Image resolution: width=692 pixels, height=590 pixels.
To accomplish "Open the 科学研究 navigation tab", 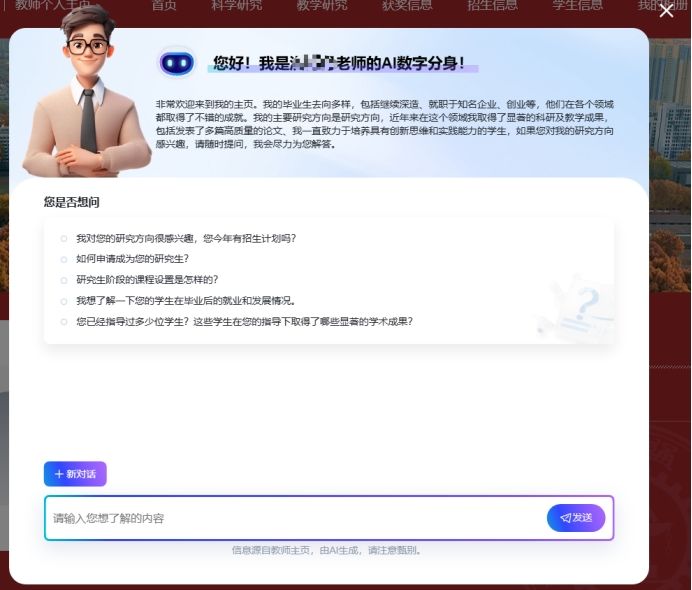I will [x=236, y=5].
